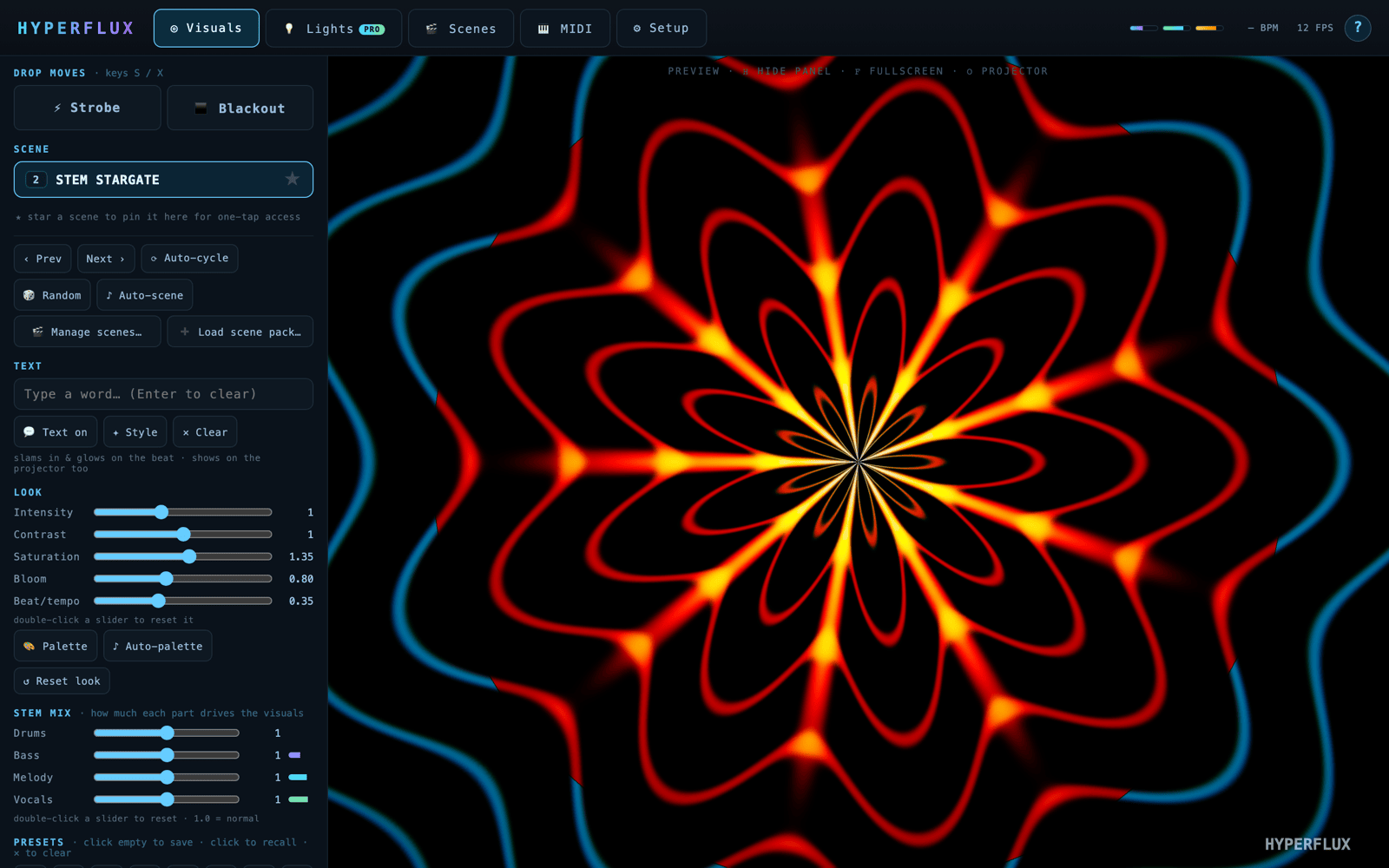Click the BPM readout
Image resolution: width=1389 pixels, height=868 pixels.
click(1263, 28)
